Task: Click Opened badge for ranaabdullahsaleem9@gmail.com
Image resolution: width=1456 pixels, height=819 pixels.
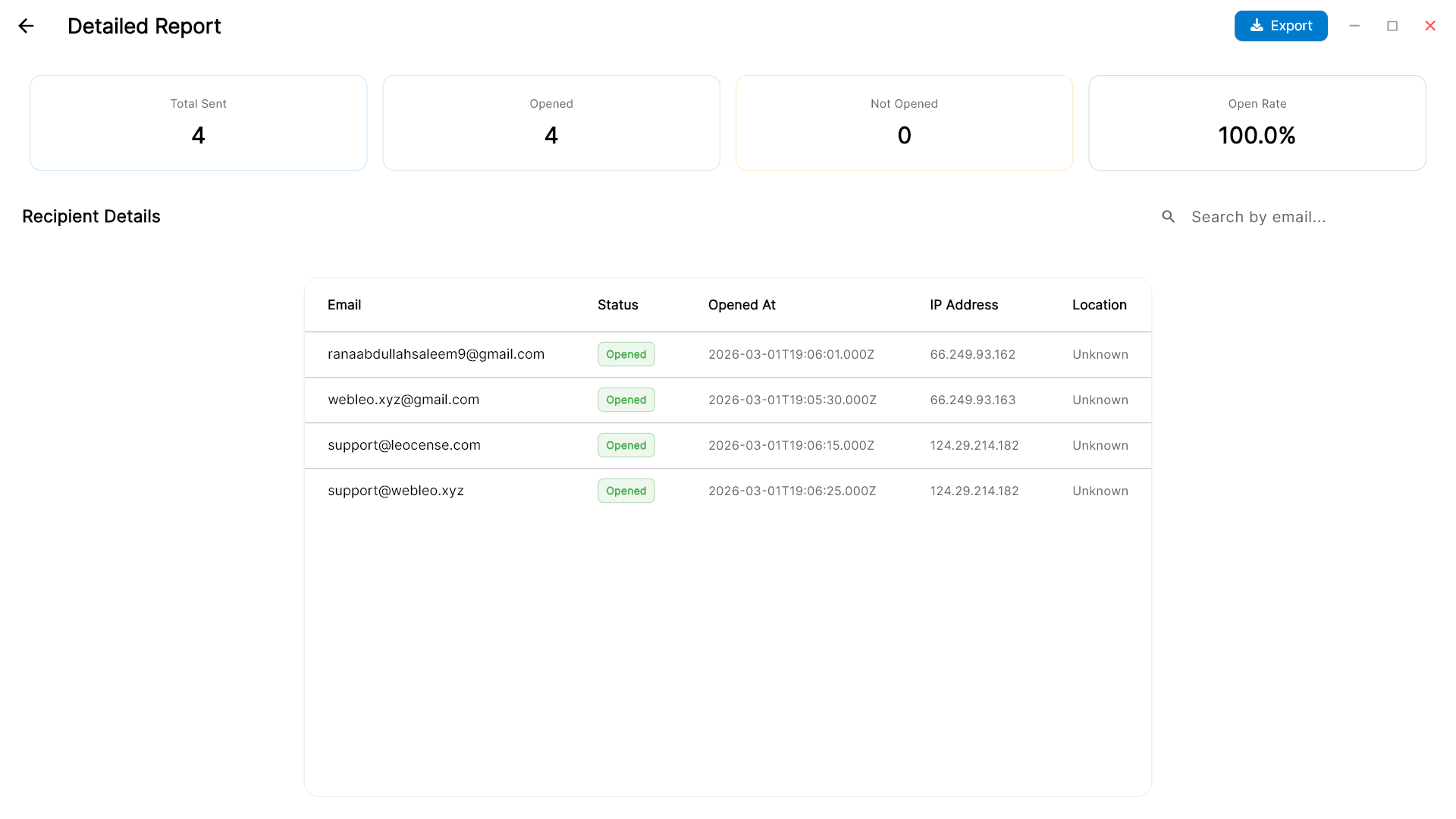Action: coord(626,354)
